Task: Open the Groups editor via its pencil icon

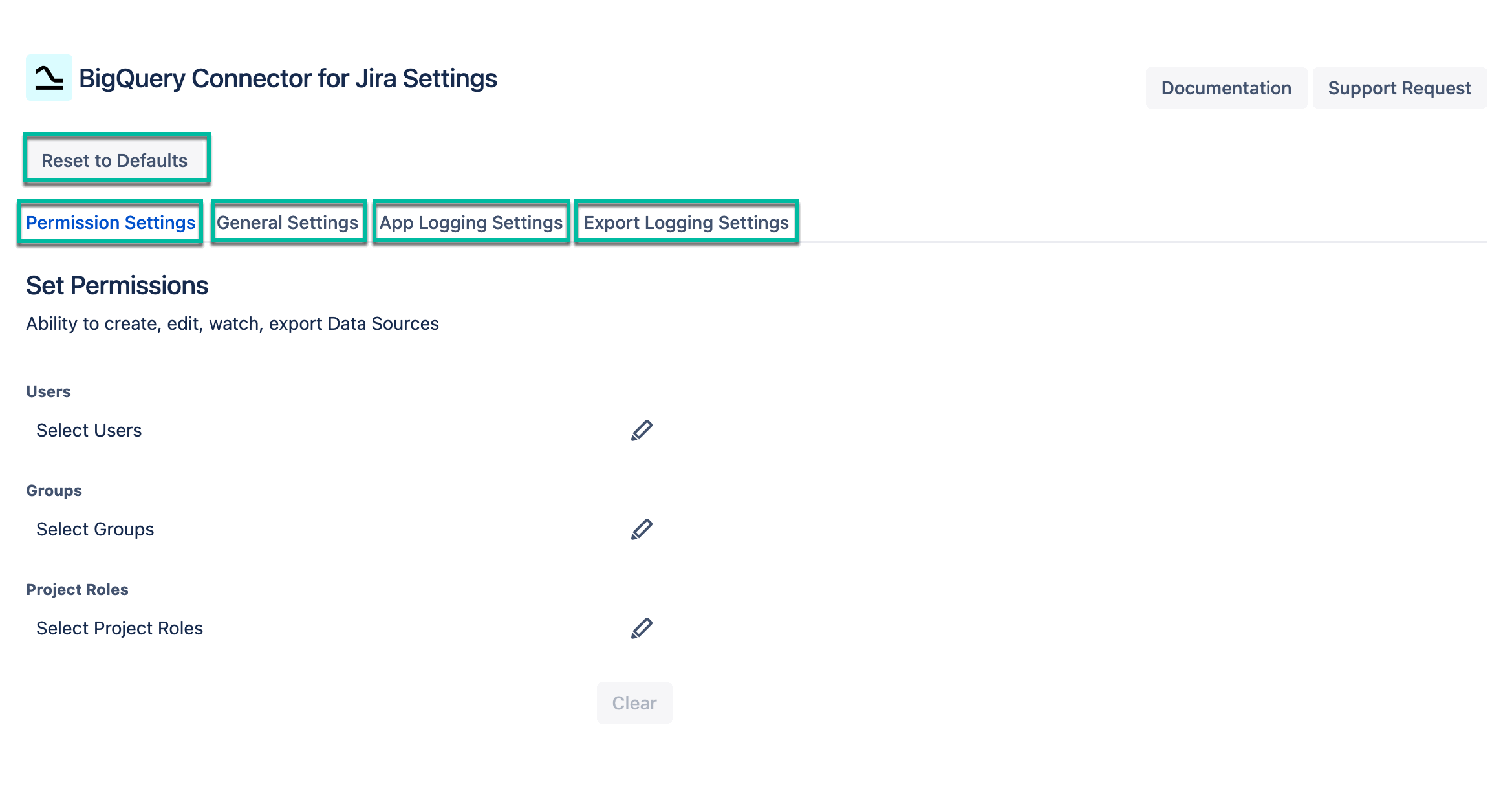Action: pyautogui.click(x=642, y=529)
